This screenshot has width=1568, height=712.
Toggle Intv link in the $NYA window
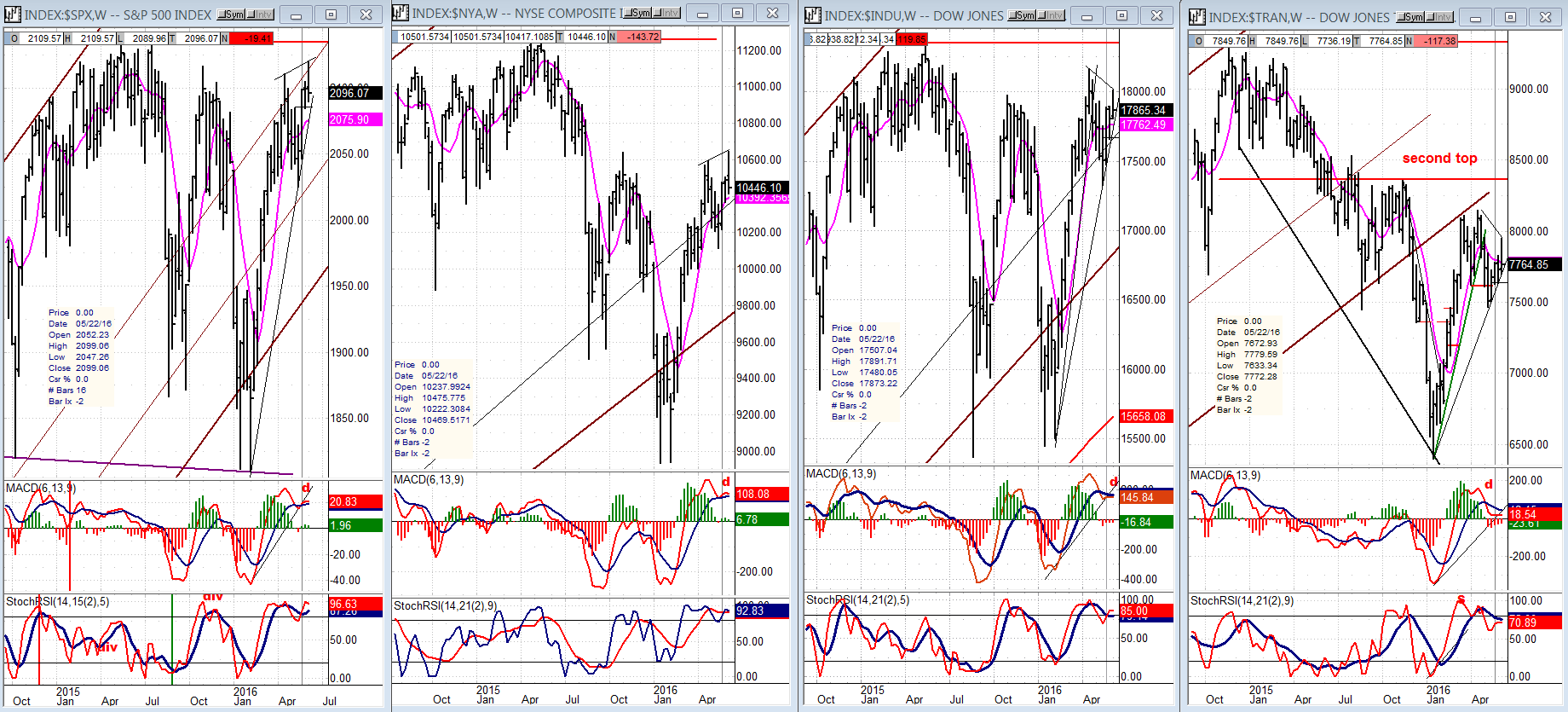click(666, 13)
